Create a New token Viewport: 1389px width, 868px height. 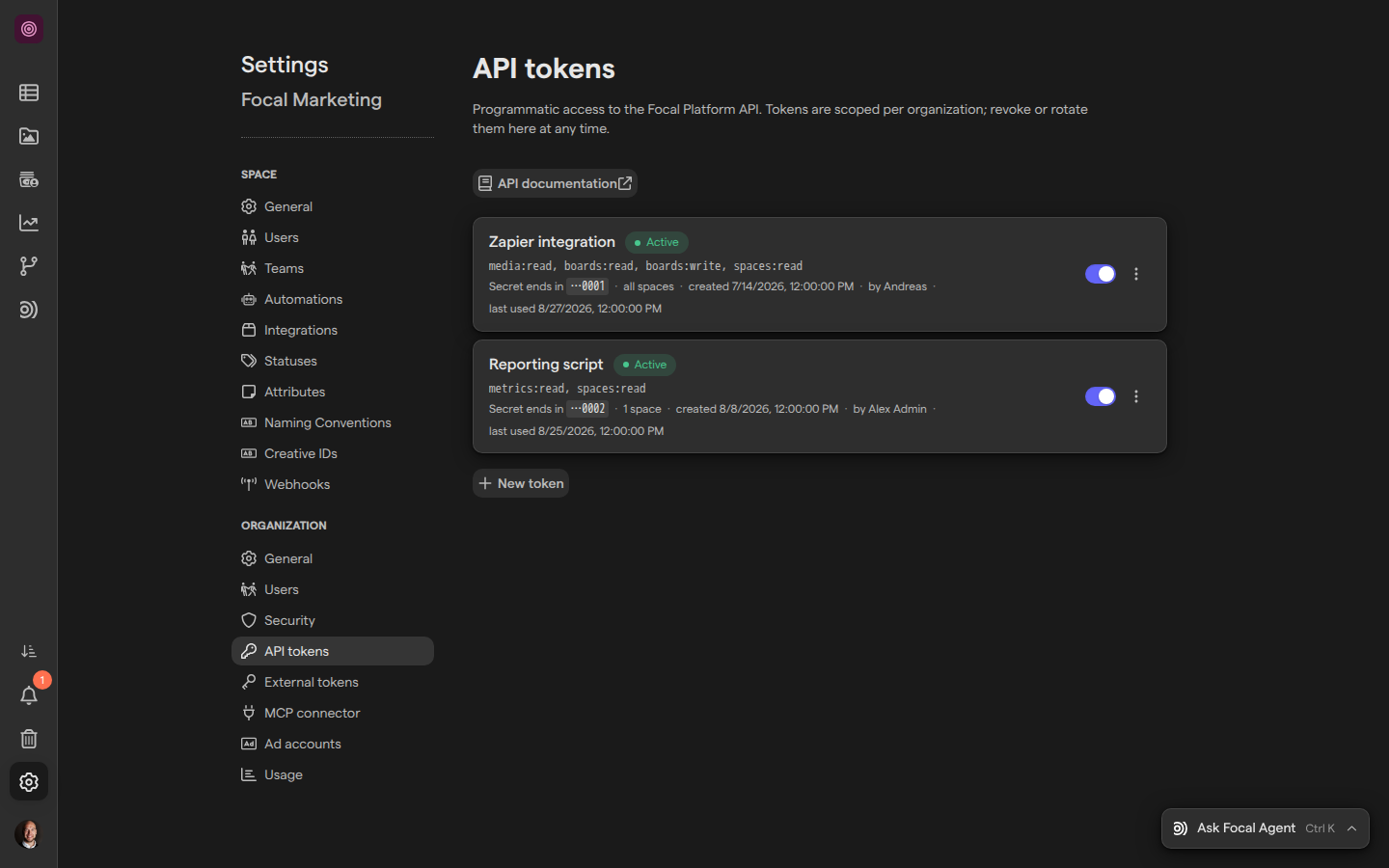(521, 483)
